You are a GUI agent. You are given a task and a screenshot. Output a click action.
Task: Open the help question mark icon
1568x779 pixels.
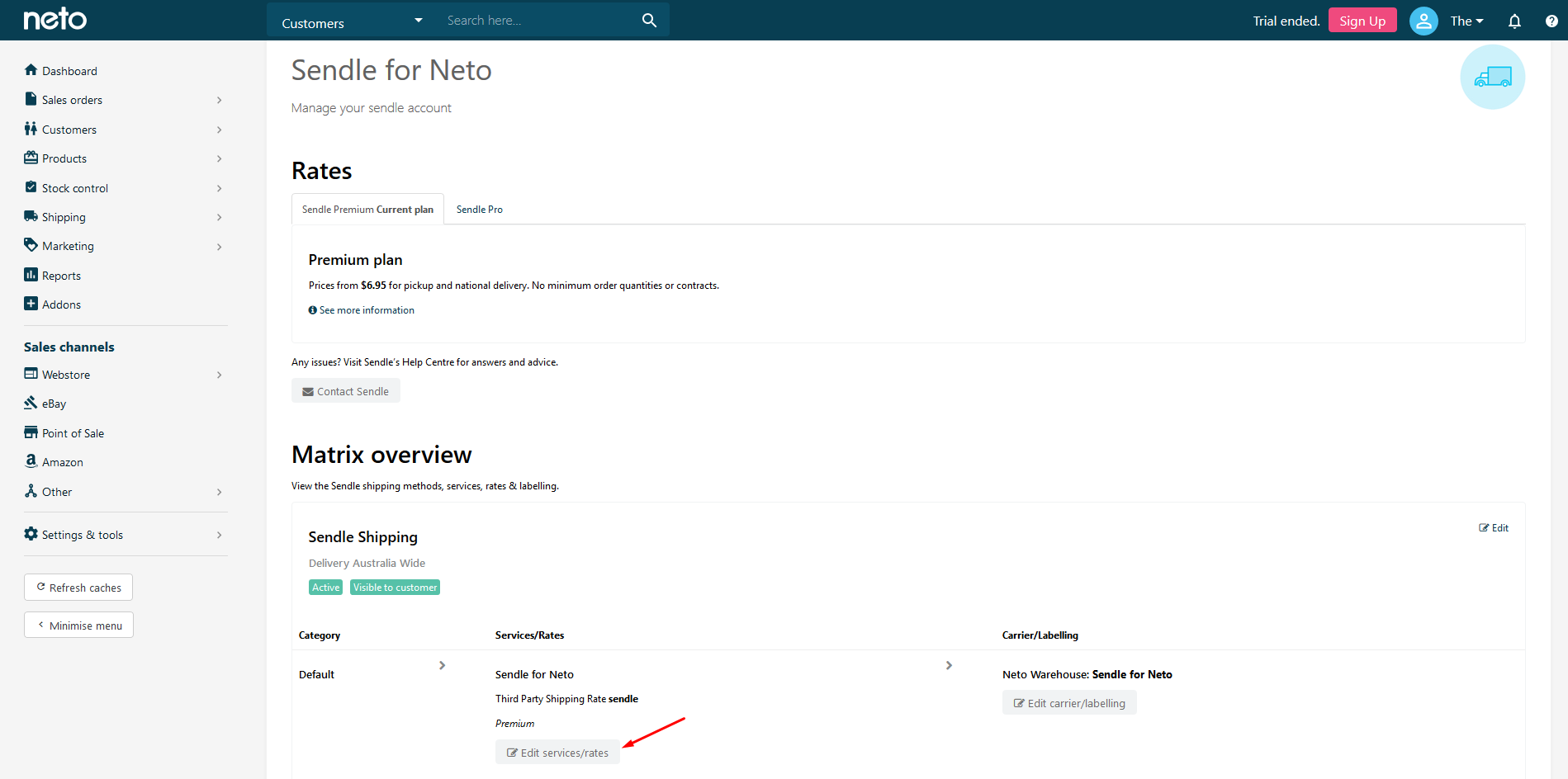coord(1551,21)
